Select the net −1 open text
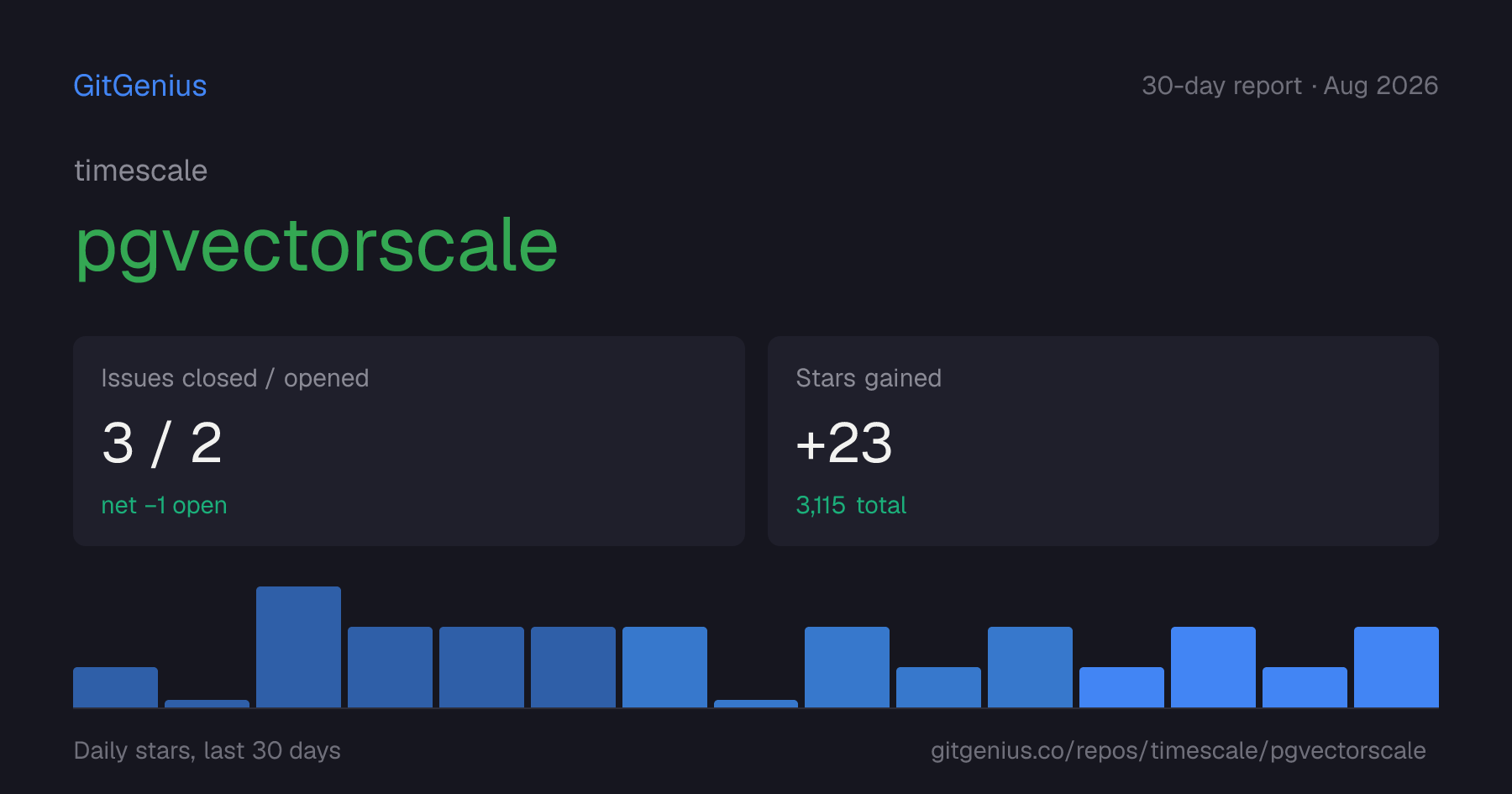The image size is (1512, 794). [x=164, y=505]
